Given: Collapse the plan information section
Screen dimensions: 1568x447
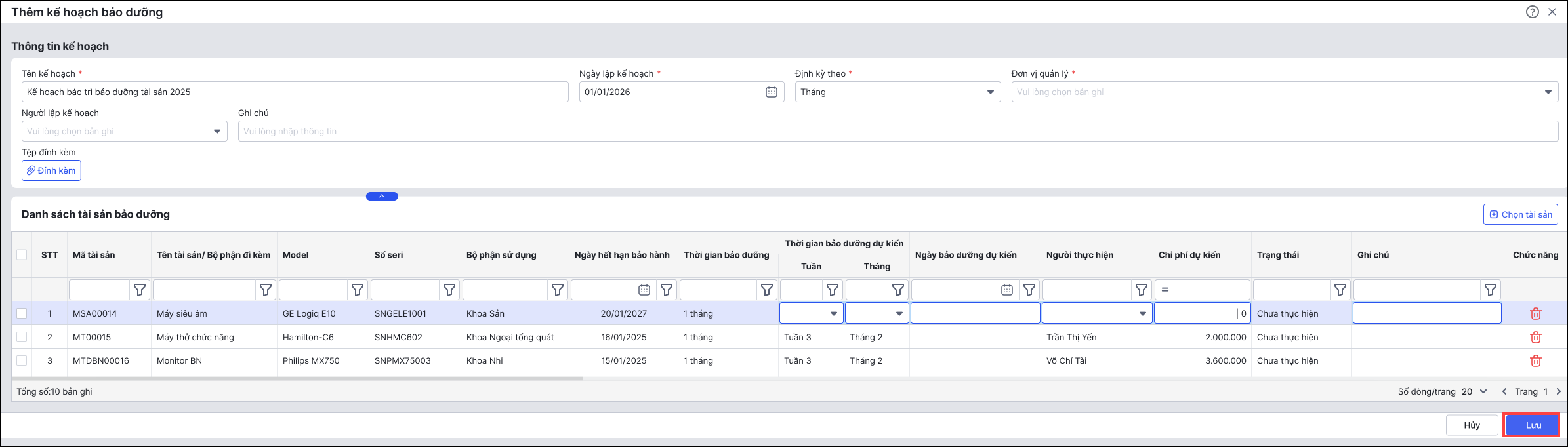Looking at the screenshot, I should tap(382, 196).
